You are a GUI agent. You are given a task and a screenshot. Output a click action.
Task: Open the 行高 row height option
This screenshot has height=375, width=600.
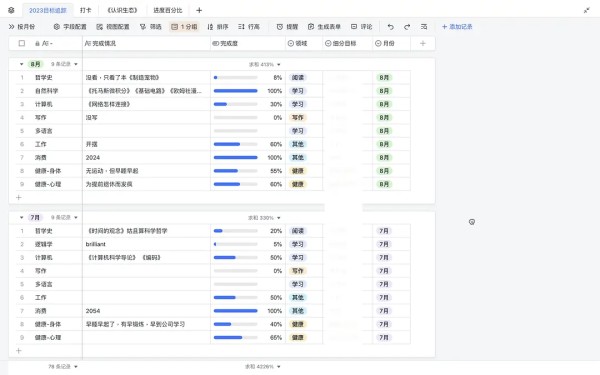[x=249, y=27]
